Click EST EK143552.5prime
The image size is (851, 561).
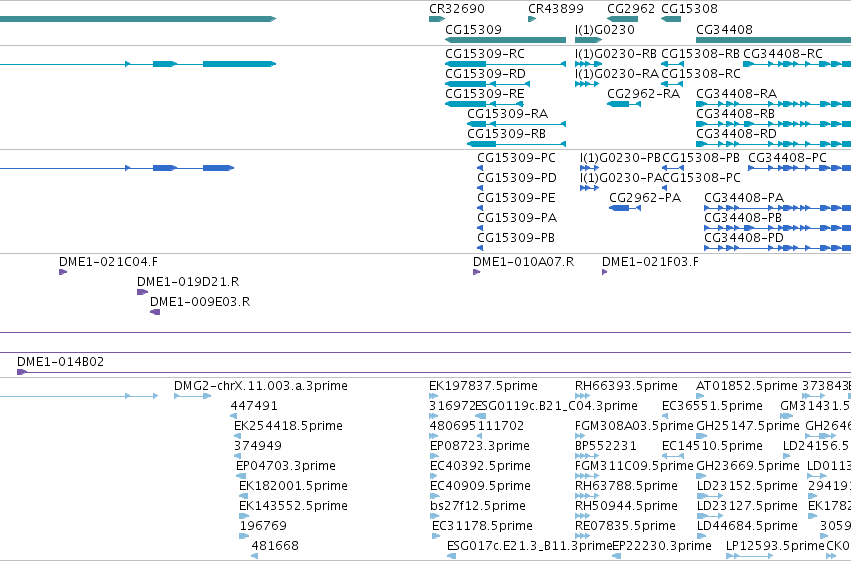pos(244,516)
